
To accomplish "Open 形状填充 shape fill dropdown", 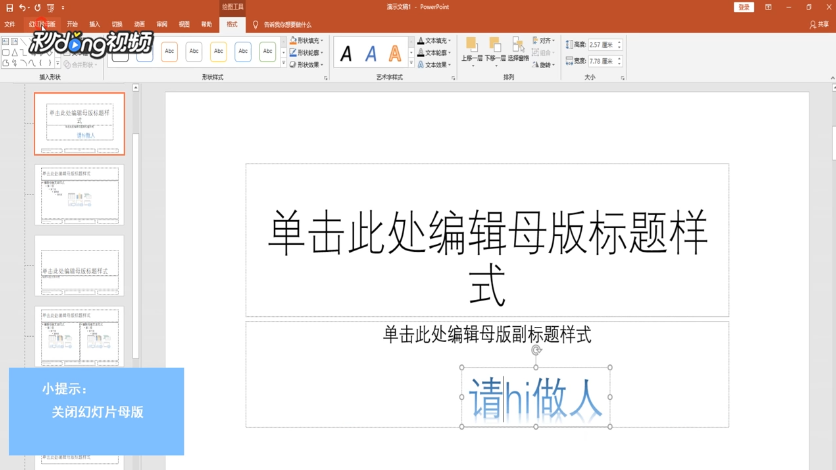I will point(307,40).
